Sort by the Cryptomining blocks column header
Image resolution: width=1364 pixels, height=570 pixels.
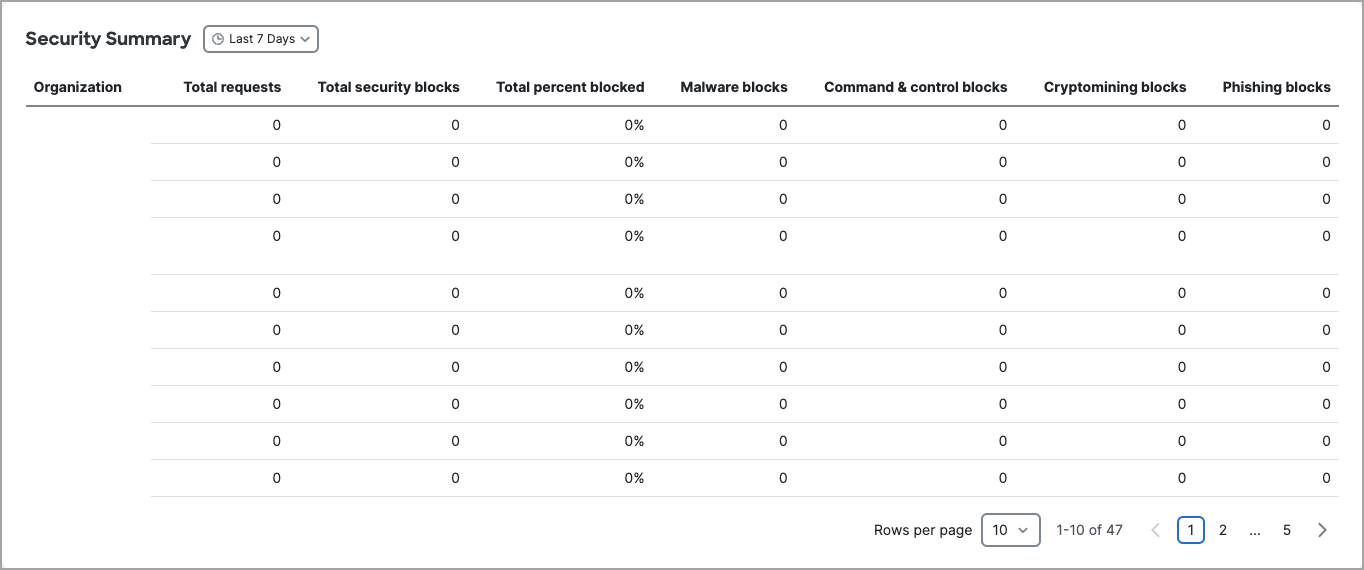pos(1115,87)
